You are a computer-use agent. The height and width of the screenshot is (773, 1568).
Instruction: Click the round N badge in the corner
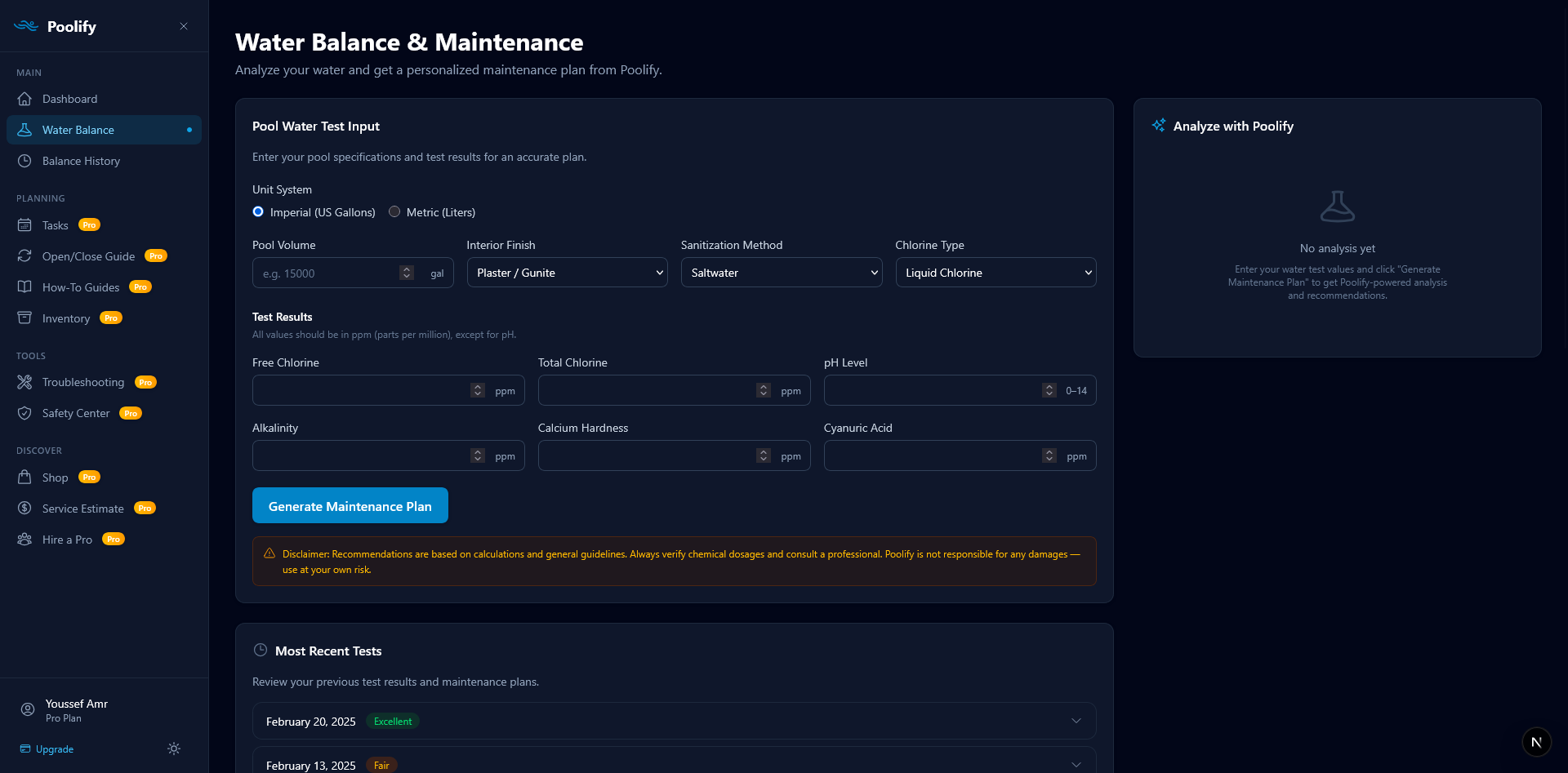pos(1536,742)
